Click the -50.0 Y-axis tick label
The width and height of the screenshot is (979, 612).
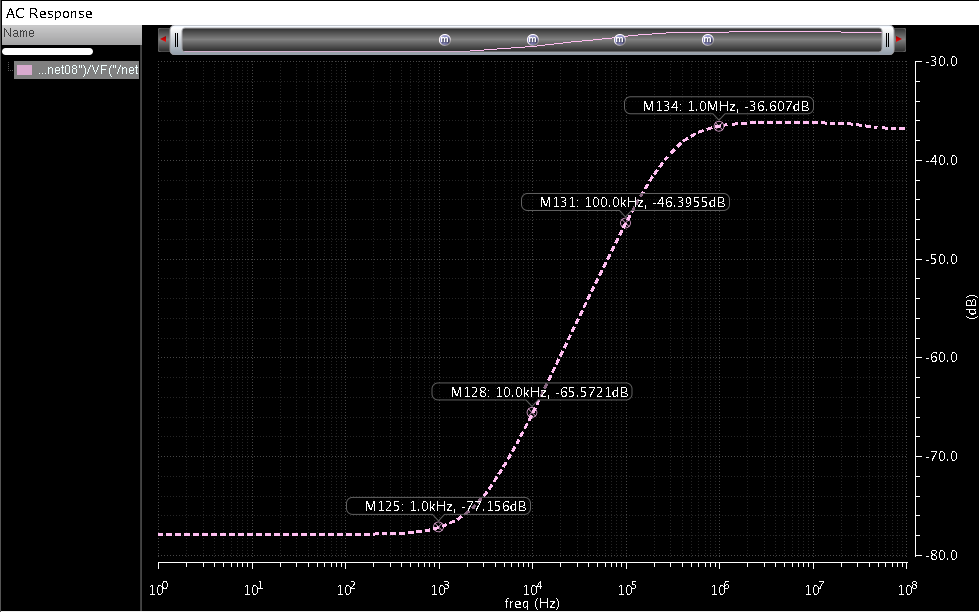point(941,259)
